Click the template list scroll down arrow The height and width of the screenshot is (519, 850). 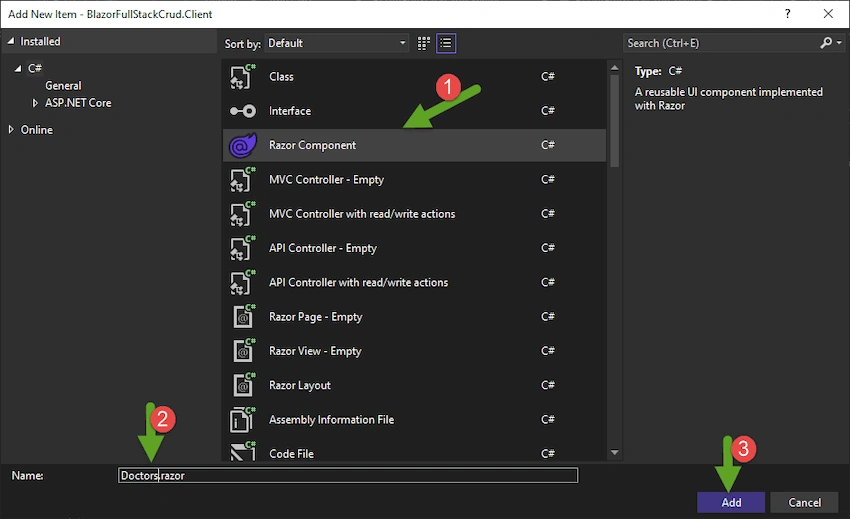pos(614,452)
